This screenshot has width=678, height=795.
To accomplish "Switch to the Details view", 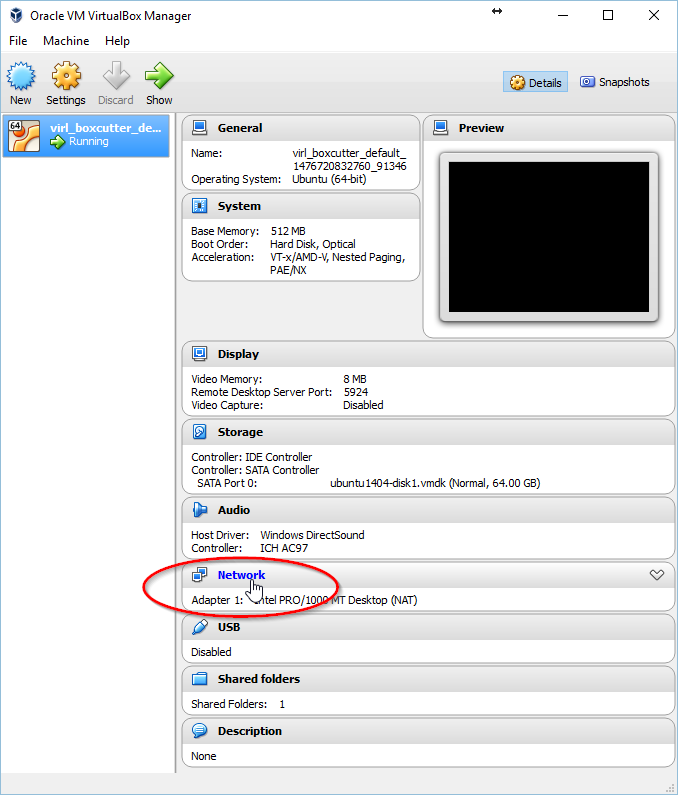I will (536, 82).
